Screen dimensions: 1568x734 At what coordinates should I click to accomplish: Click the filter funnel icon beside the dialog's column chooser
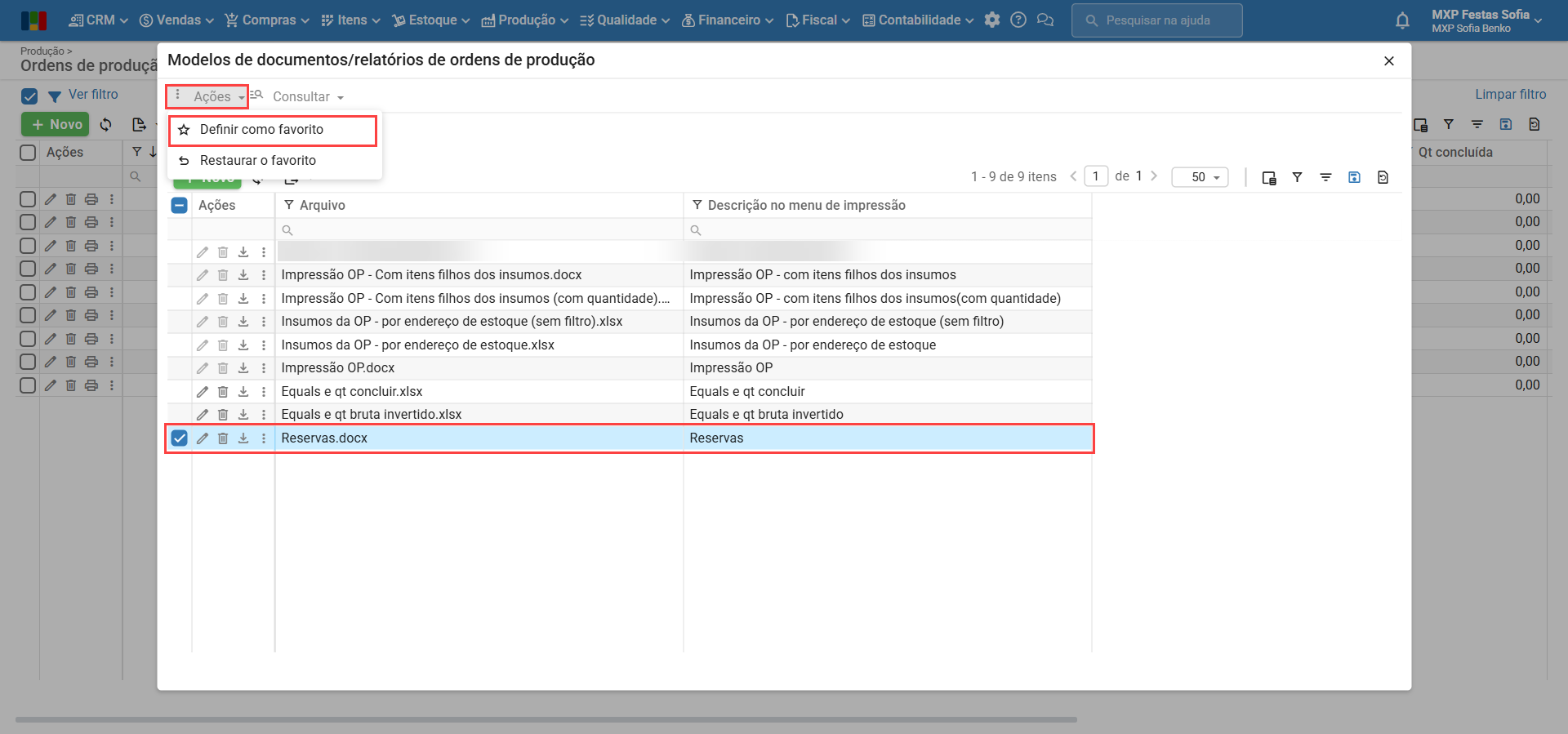[x=1297, y=177]
